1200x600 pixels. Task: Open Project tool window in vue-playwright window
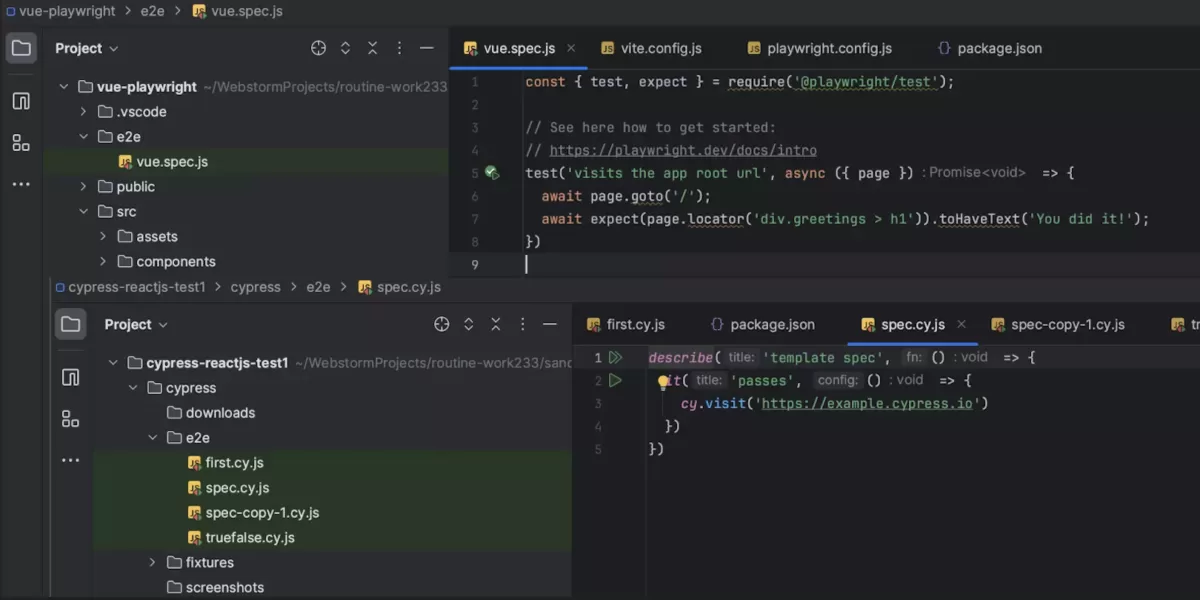coord(21,48)
